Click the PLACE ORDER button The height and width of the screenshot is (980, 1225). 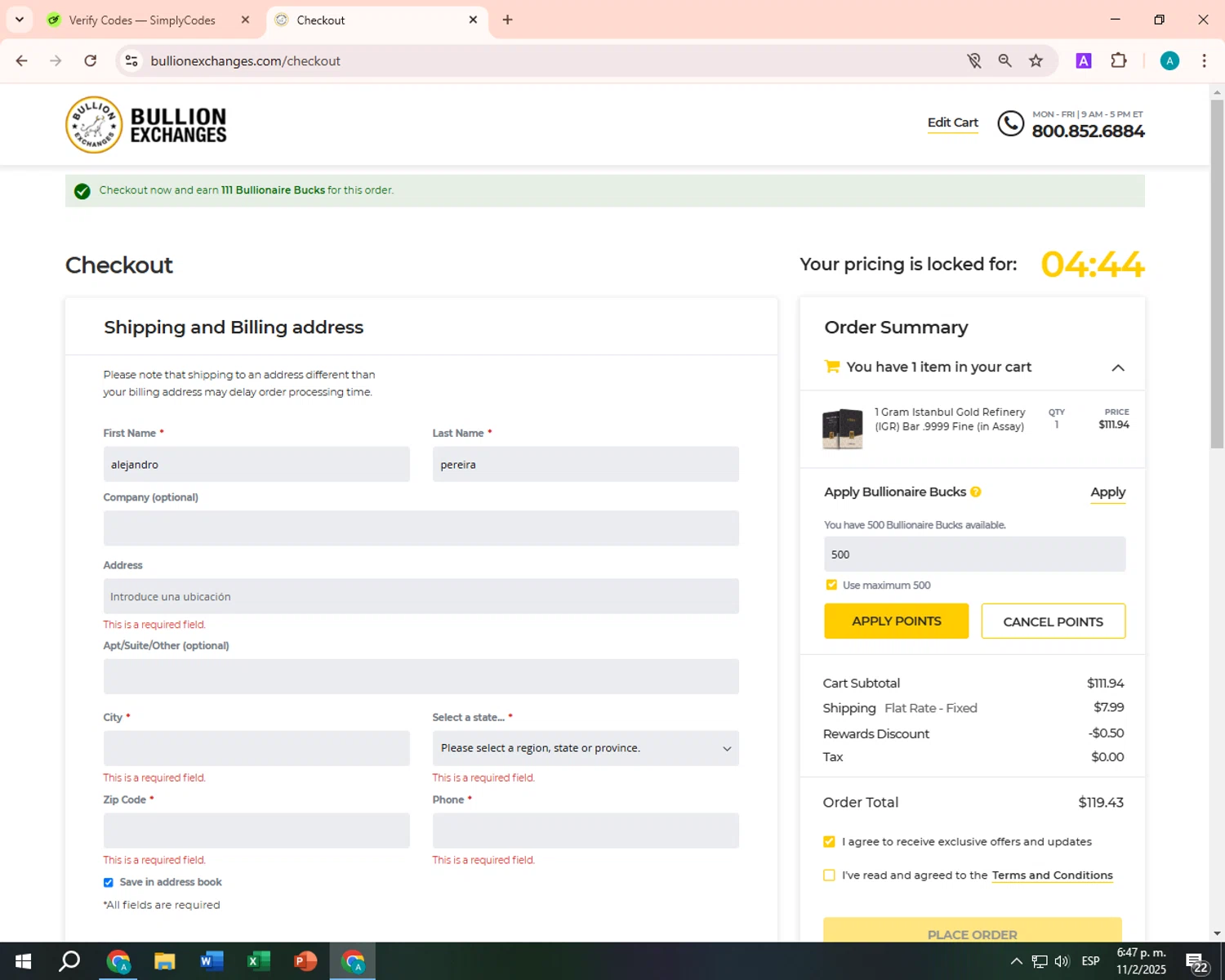coord(972,930)
